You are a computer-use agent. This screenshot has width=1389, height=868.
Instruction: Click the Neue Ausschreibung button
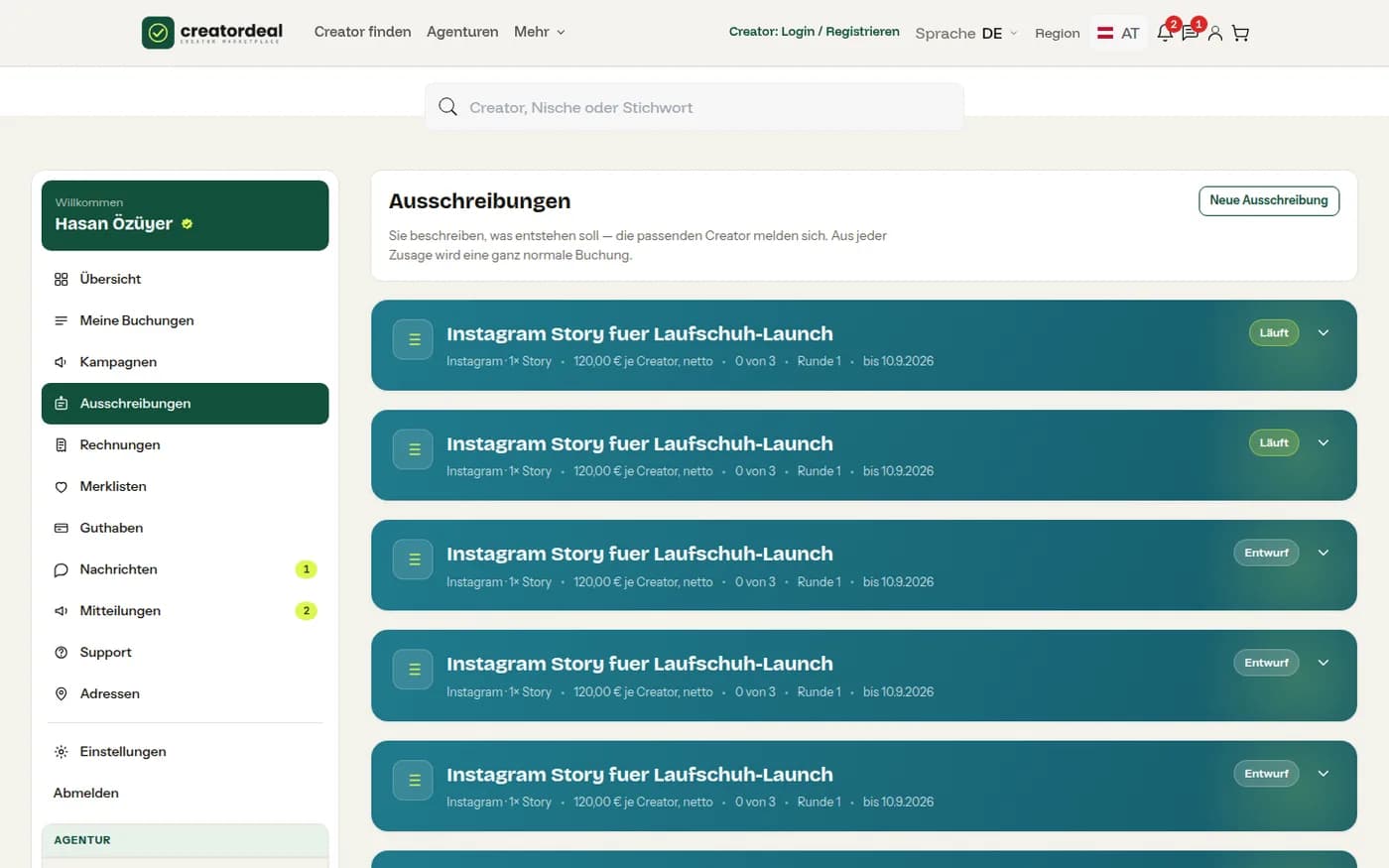1269,200
